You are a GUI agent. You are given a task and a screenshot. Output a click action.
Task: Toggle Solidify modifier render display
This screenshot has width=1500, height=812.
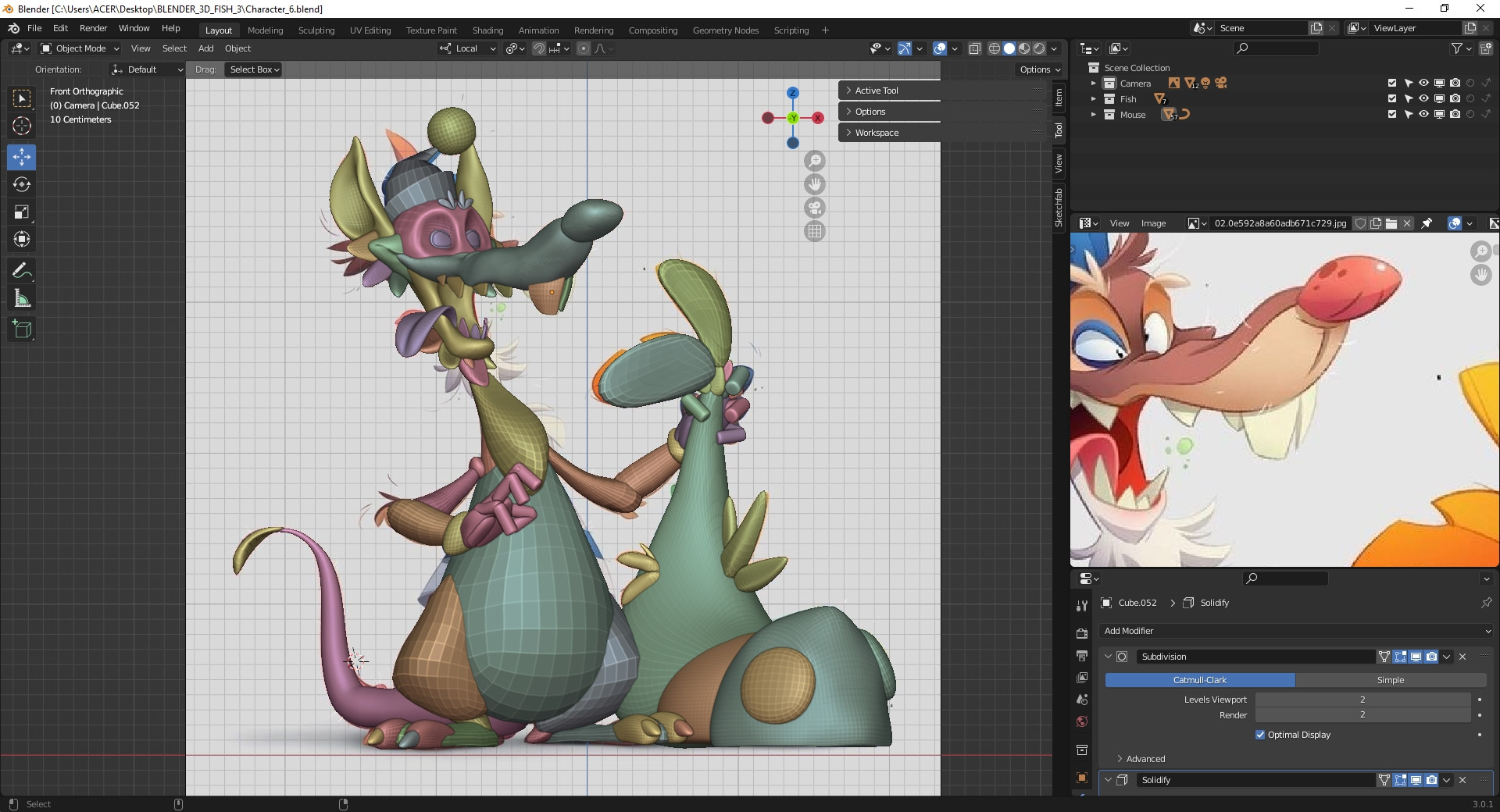point(1431,780)
